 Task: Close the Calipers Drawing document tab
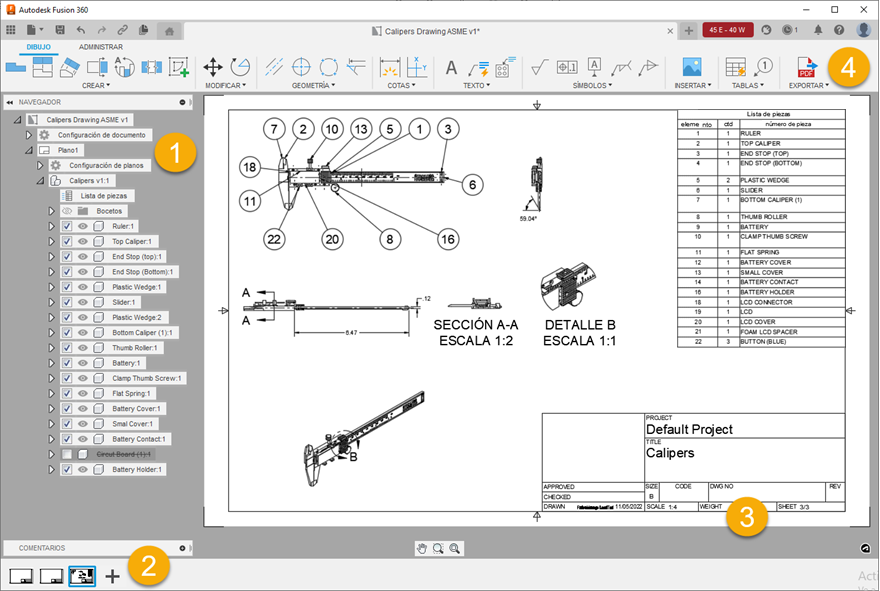pyautogui.click(x=670, y=31)
